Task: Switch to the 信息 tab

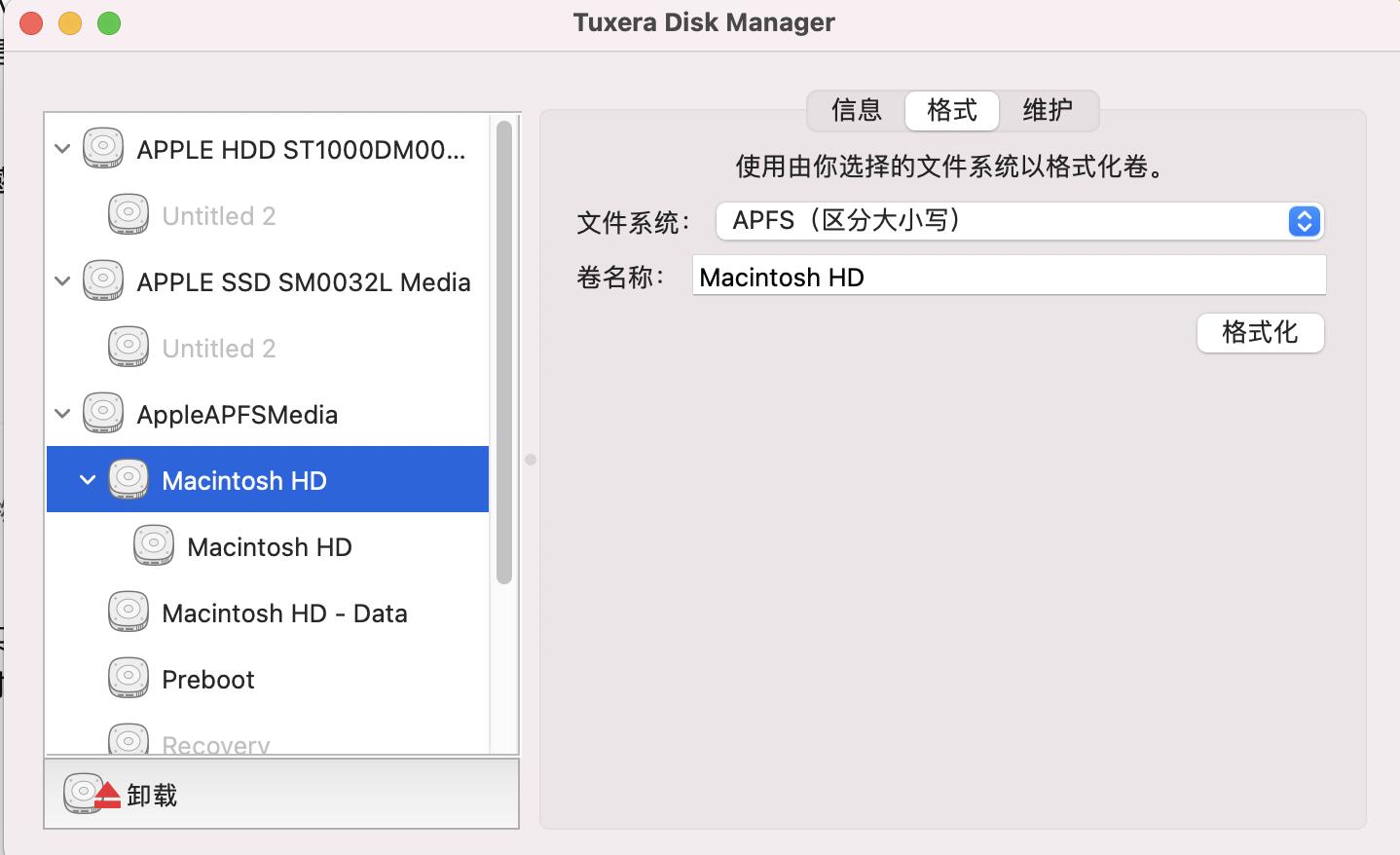Action: coord(854,110)
